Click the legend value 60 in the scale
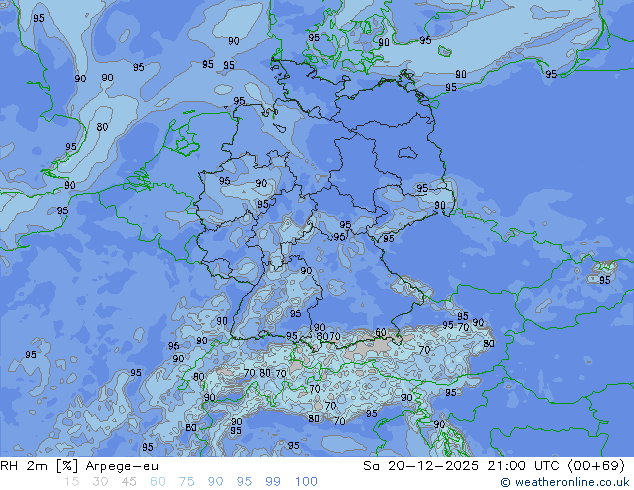Screen dimensions: 634x490 (x=158, y=482)
